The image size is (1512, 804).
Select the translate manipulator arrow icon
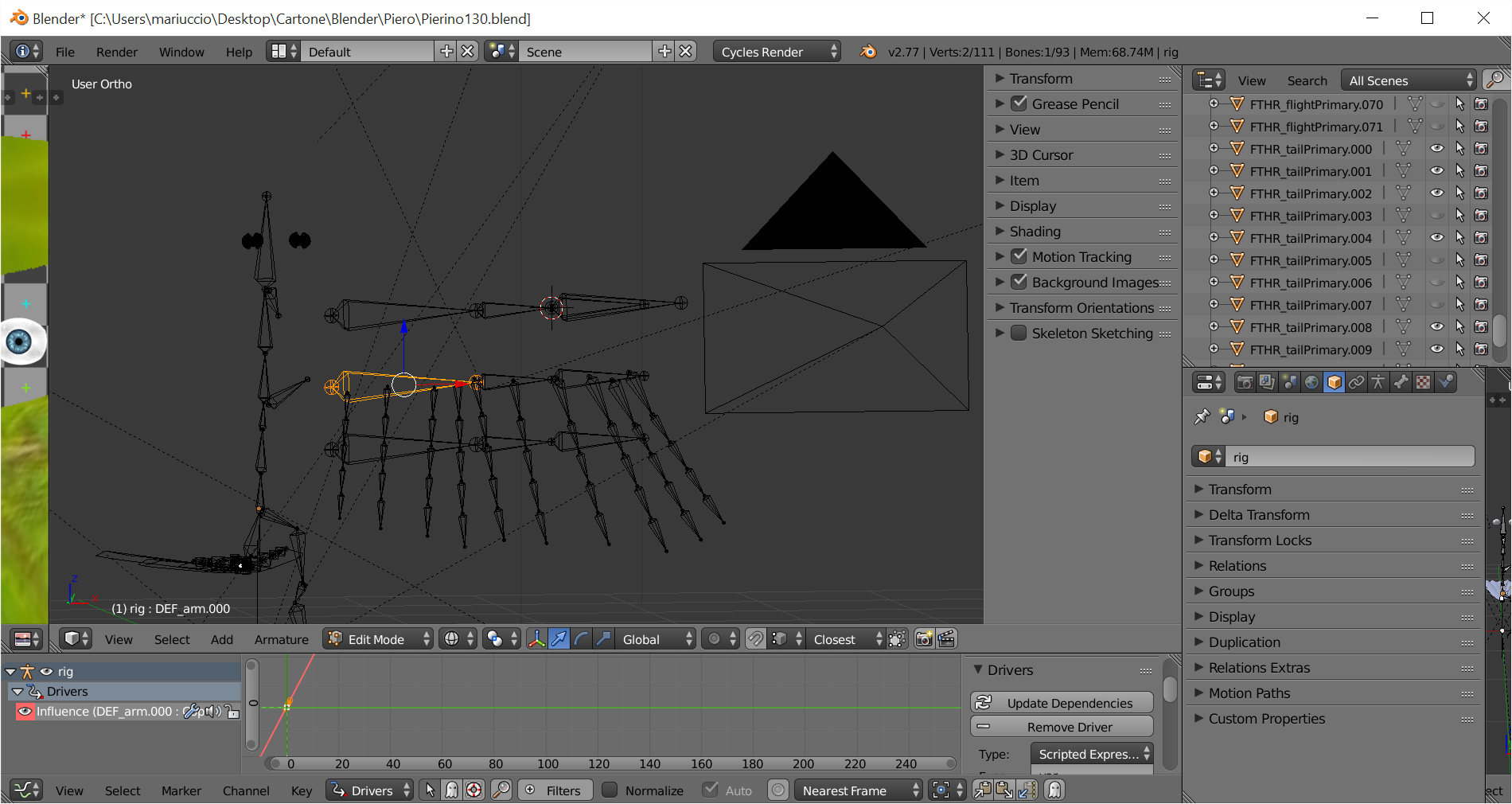(x=559, y=639)
